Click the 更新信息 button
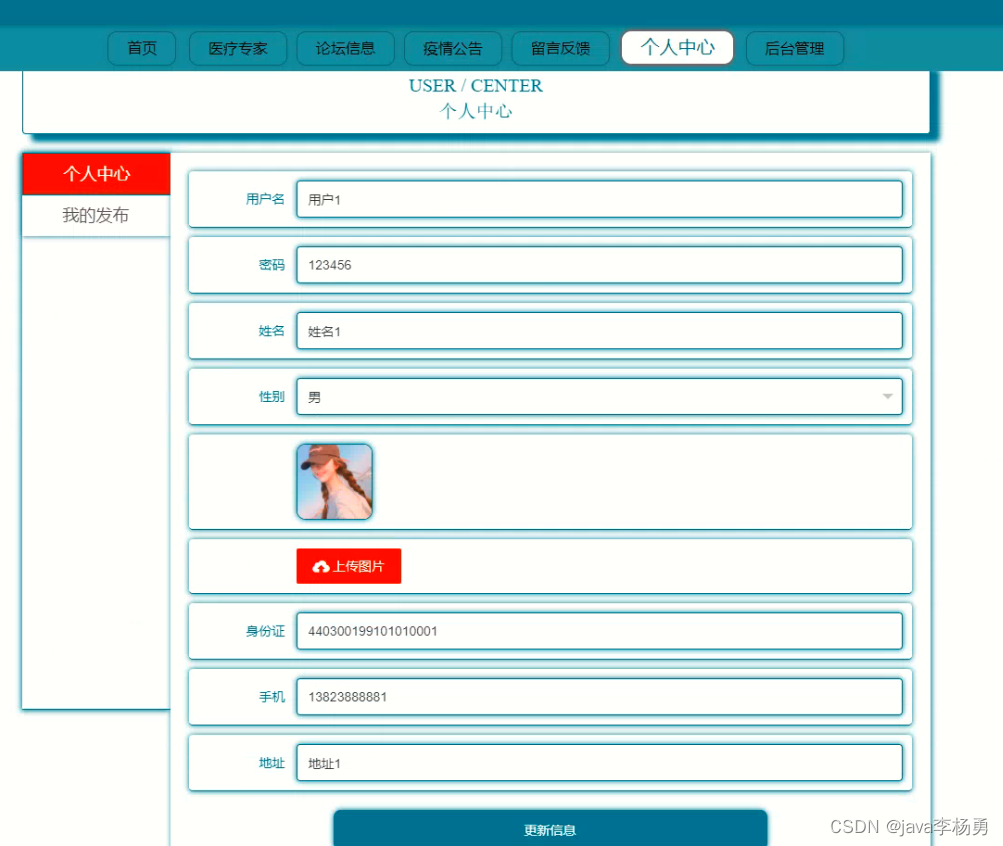1003x846 pixels. (550, 829)
